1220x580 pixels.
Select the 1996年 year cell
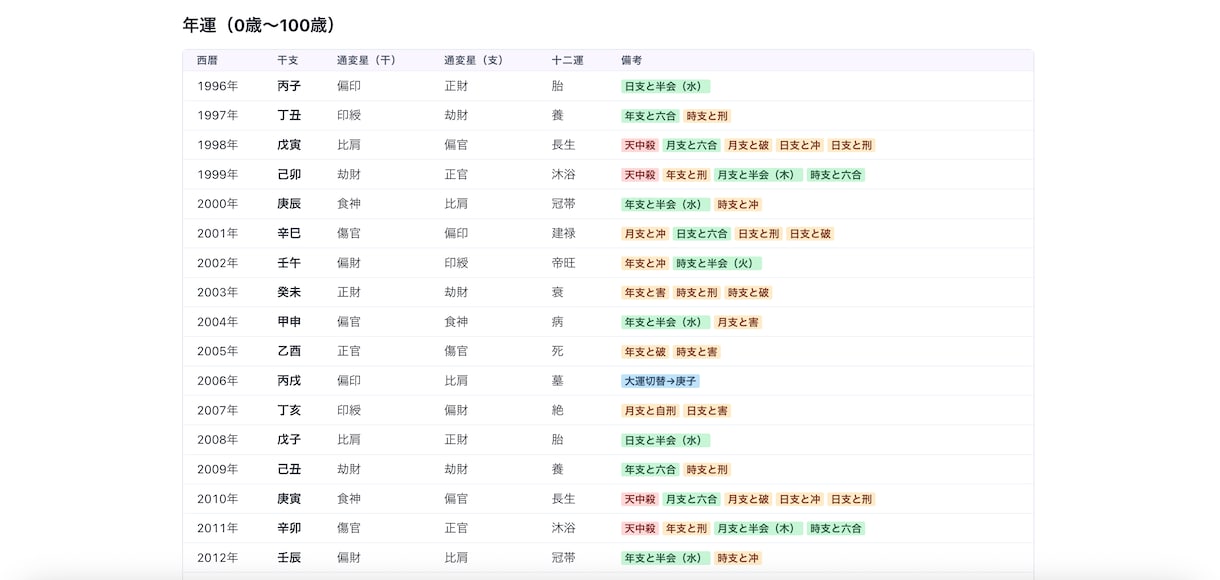pyautogui.click(x=218, y=86)
